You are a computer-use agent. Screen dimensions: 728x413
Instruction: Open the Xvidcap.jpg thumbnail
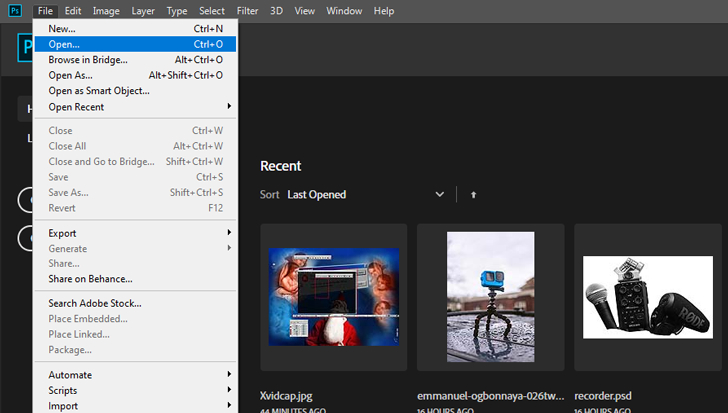coord(333,297)
